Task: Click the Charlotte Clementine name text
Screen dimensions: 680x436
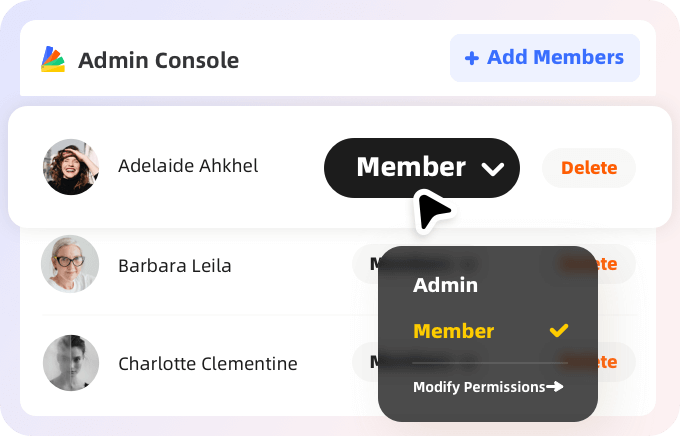Action: 208,364
